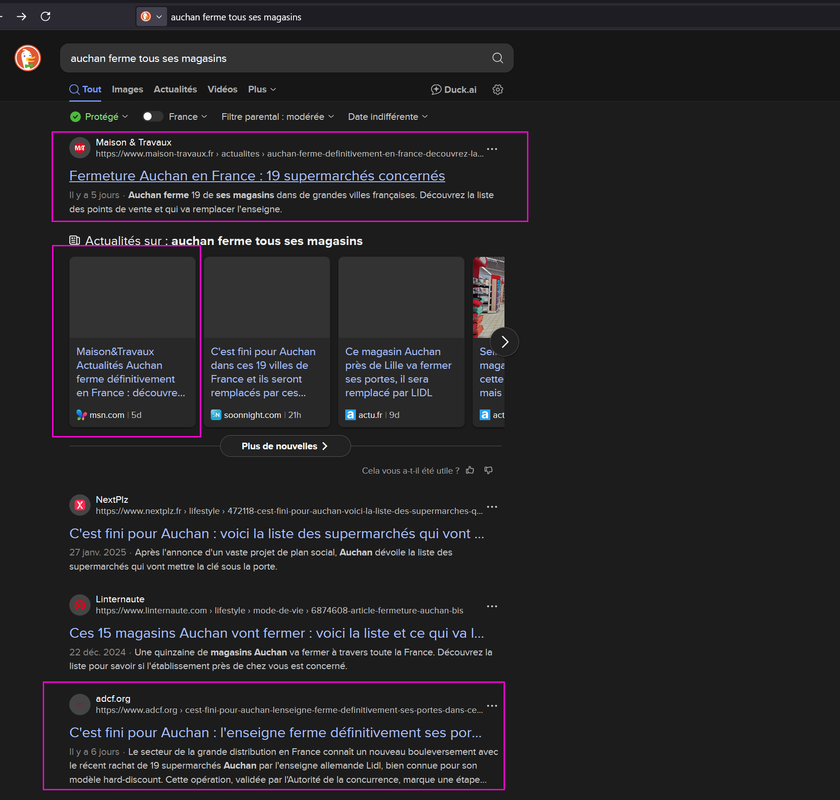This screenshot has width=840, height=800.
Task: Click linternaute.com URL breadcrumb
Action: [280, 611]
